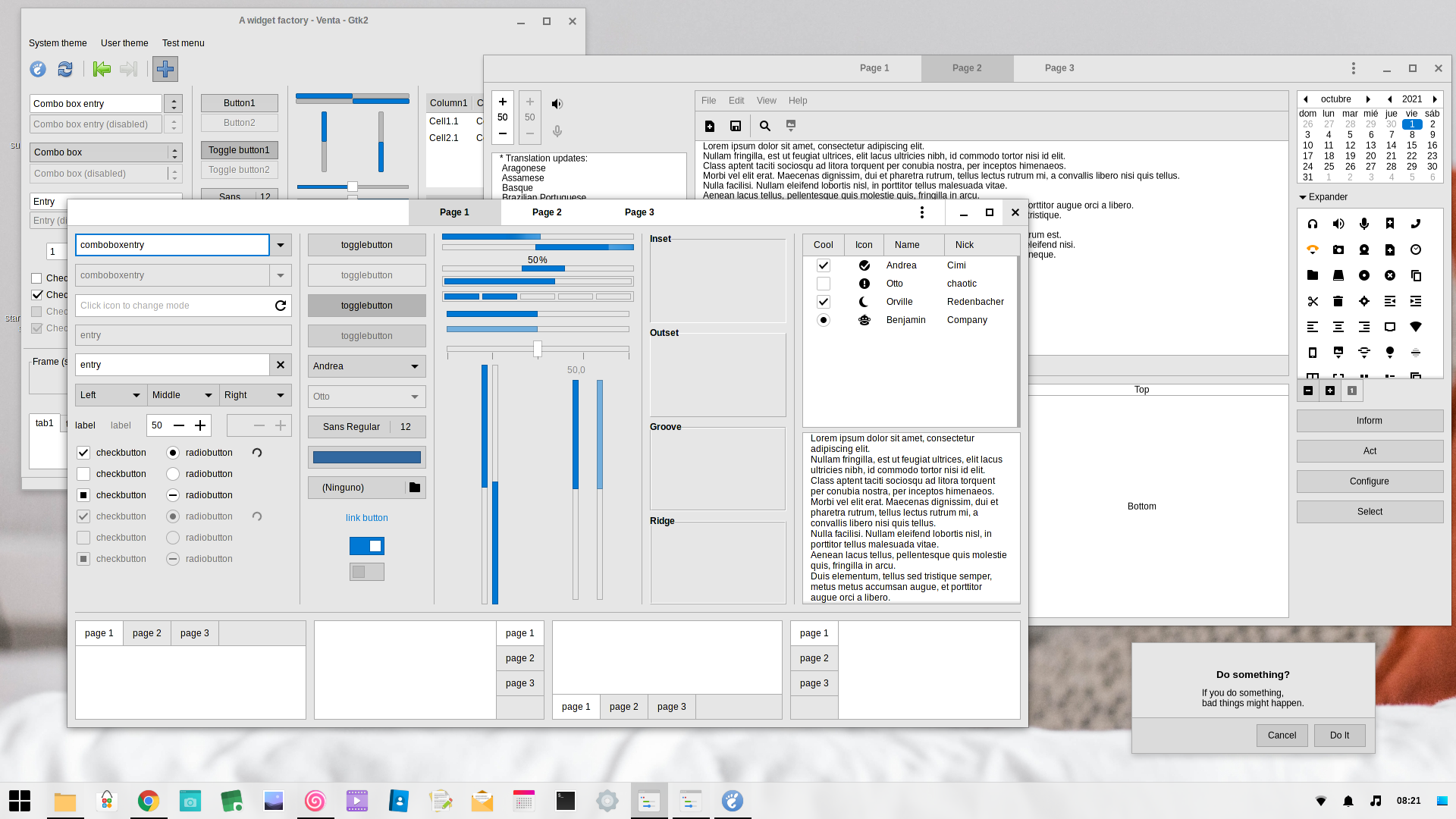Open the Middle dropdown
Image resolution: width=1456 pixels, height=819 pixels.
184,395
